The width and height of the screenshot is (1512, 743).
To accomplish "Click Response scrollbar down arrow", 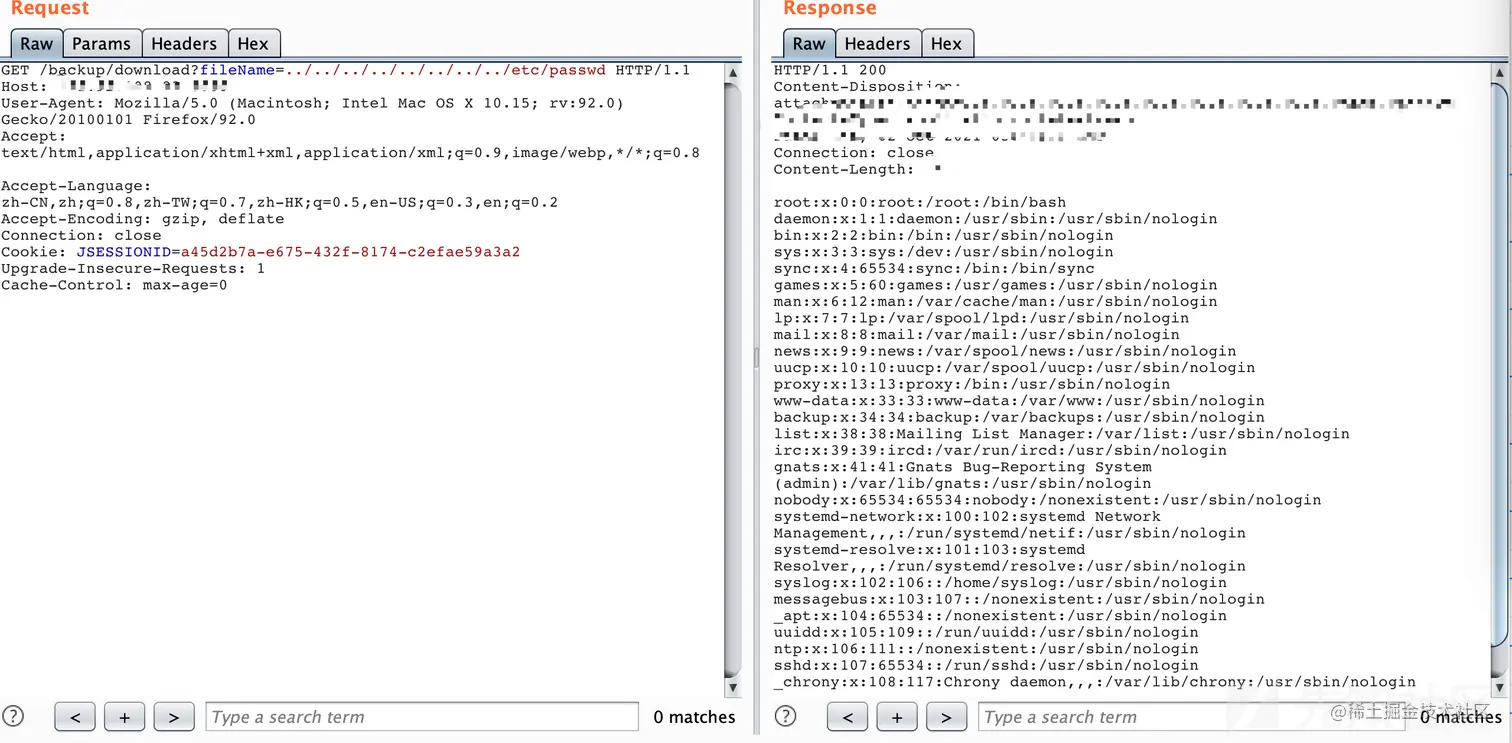I will click(1500, 688).
